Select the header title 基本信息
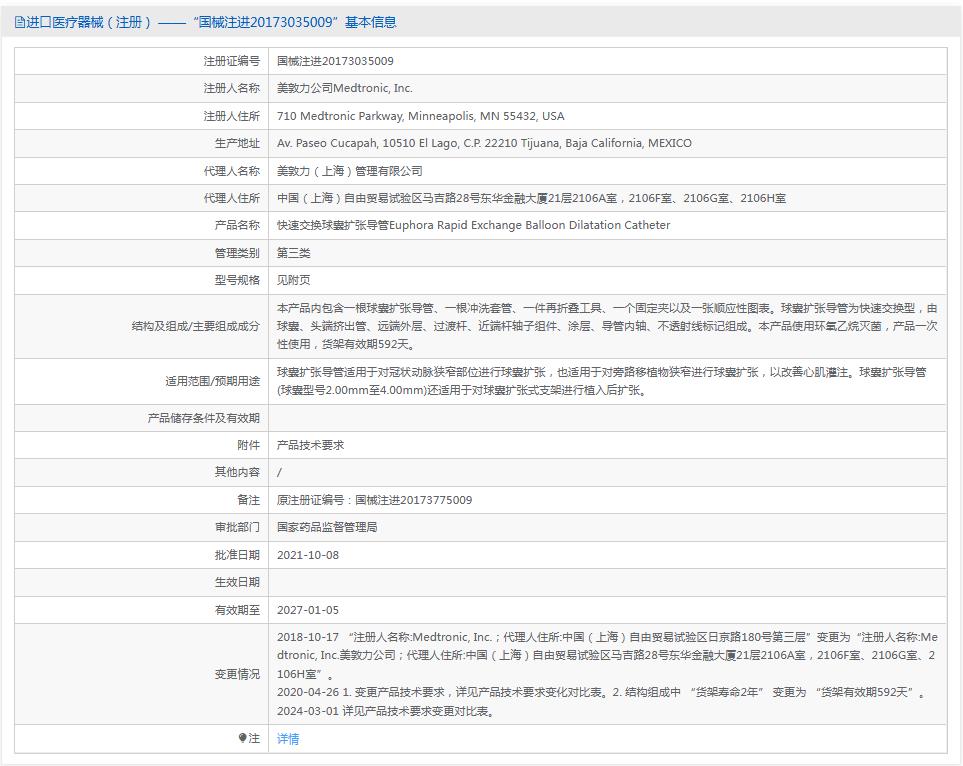963x766 pixels. tap(370, 23)
